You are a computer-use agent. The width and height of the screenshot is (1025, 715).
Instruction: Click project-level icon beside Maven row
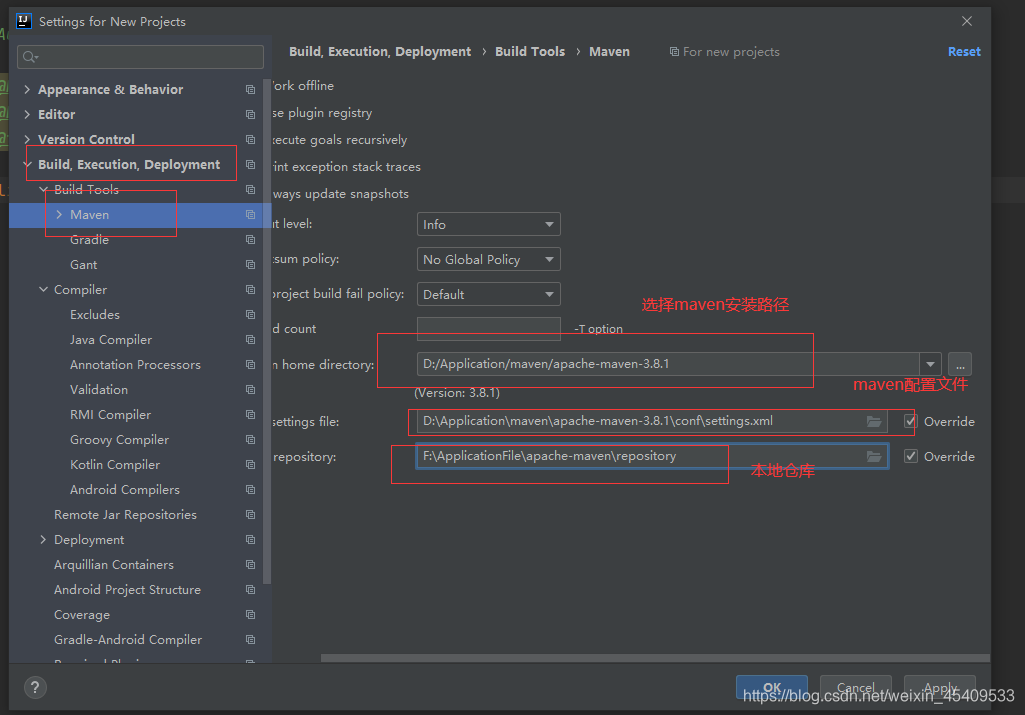[x=250, y=214]
